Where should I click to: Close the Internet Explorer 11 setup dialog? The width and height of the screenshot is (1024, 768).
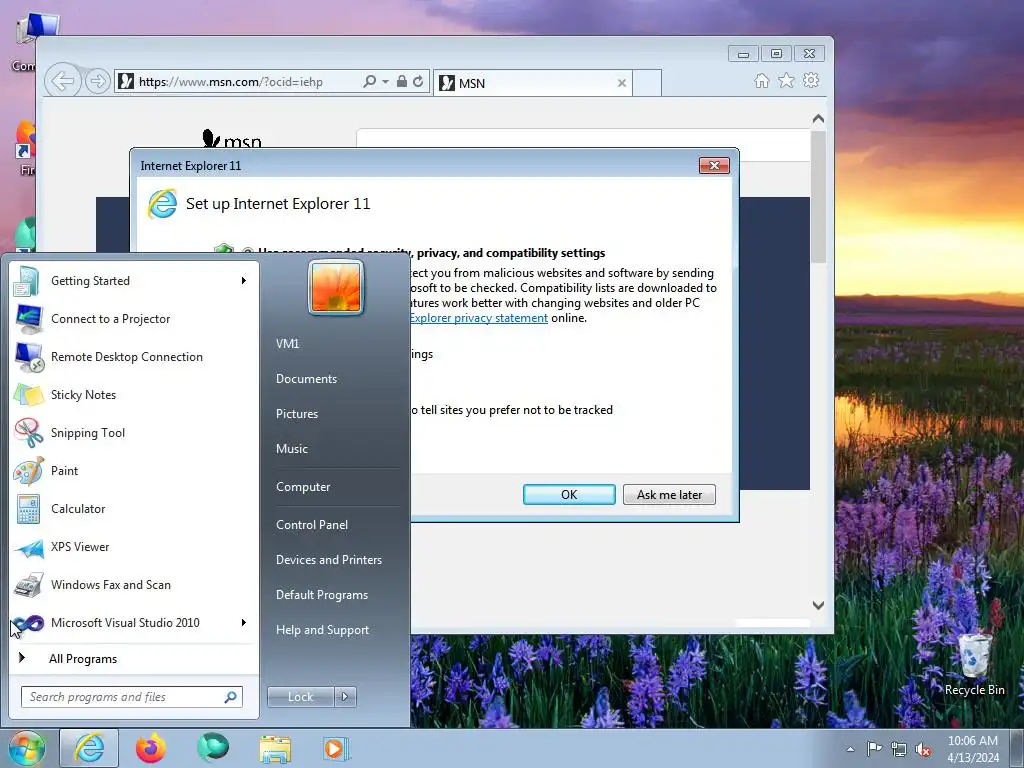point(714,166)
